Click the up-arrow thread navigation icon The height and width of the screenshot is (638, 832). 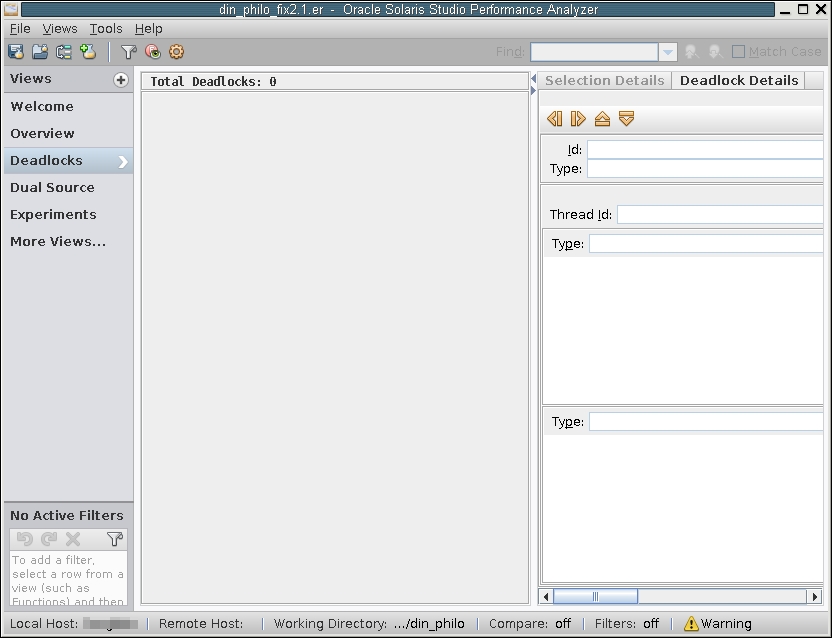click(602, 118)
